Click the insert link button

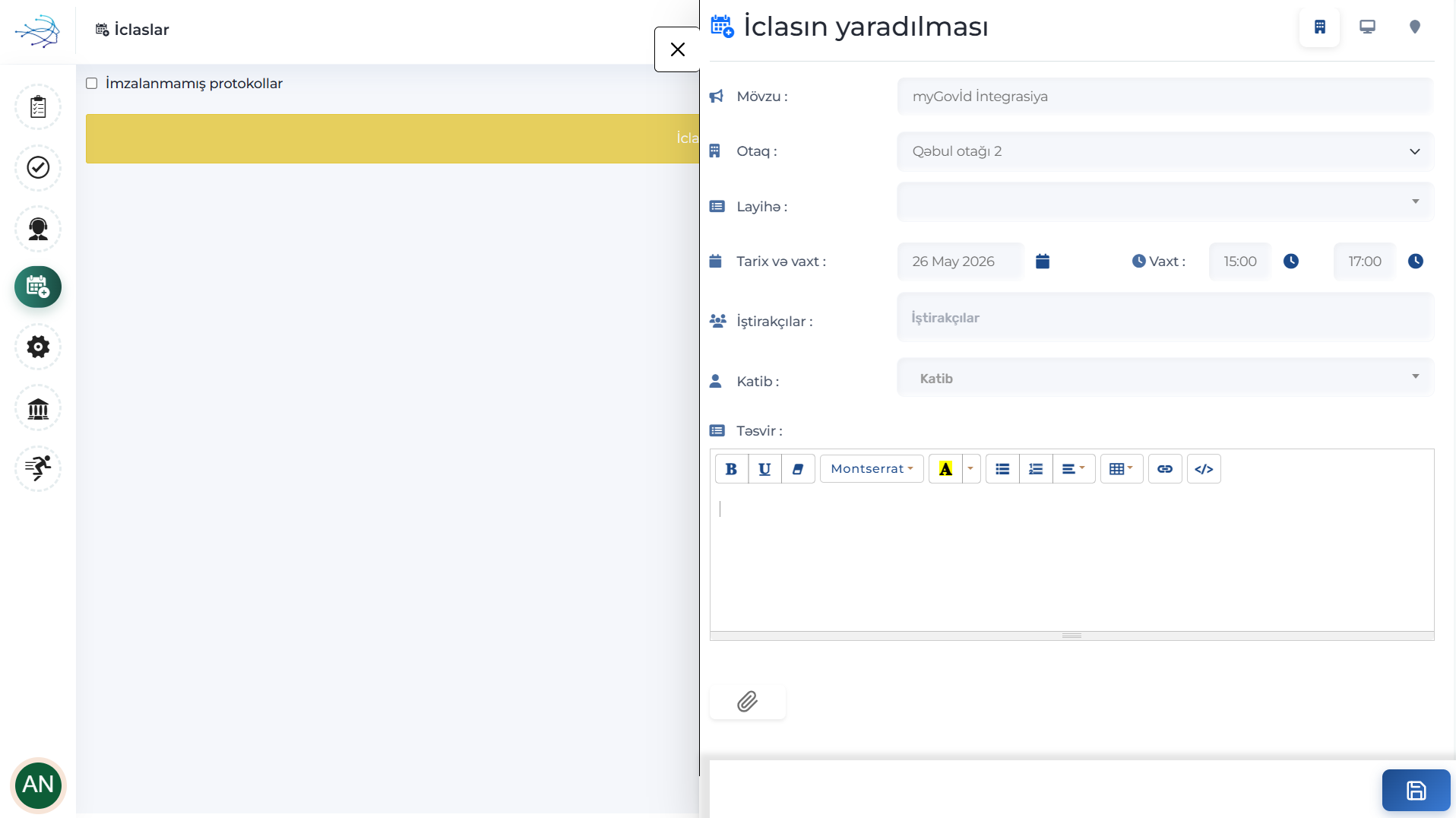tap(1165, 469)
